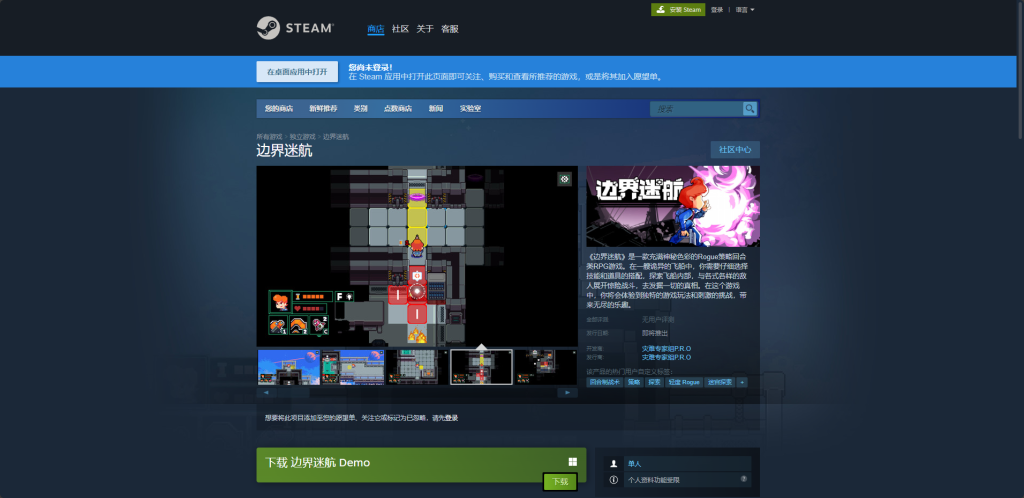Screen dimensions: 1024x498
Task: Click the 安装 Steam button
Action: pos(678,10)
